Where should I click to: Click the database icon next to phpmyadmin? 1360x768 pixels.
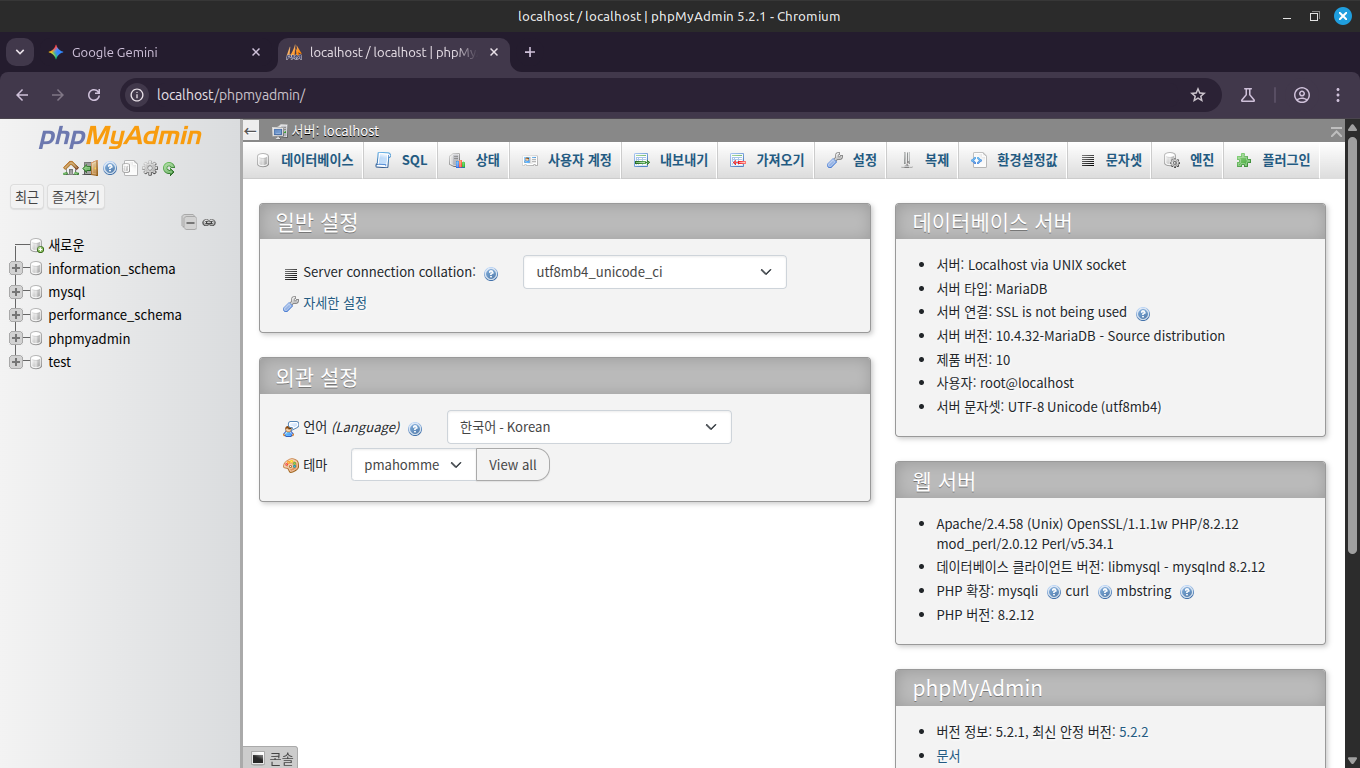tap(36, 339)
